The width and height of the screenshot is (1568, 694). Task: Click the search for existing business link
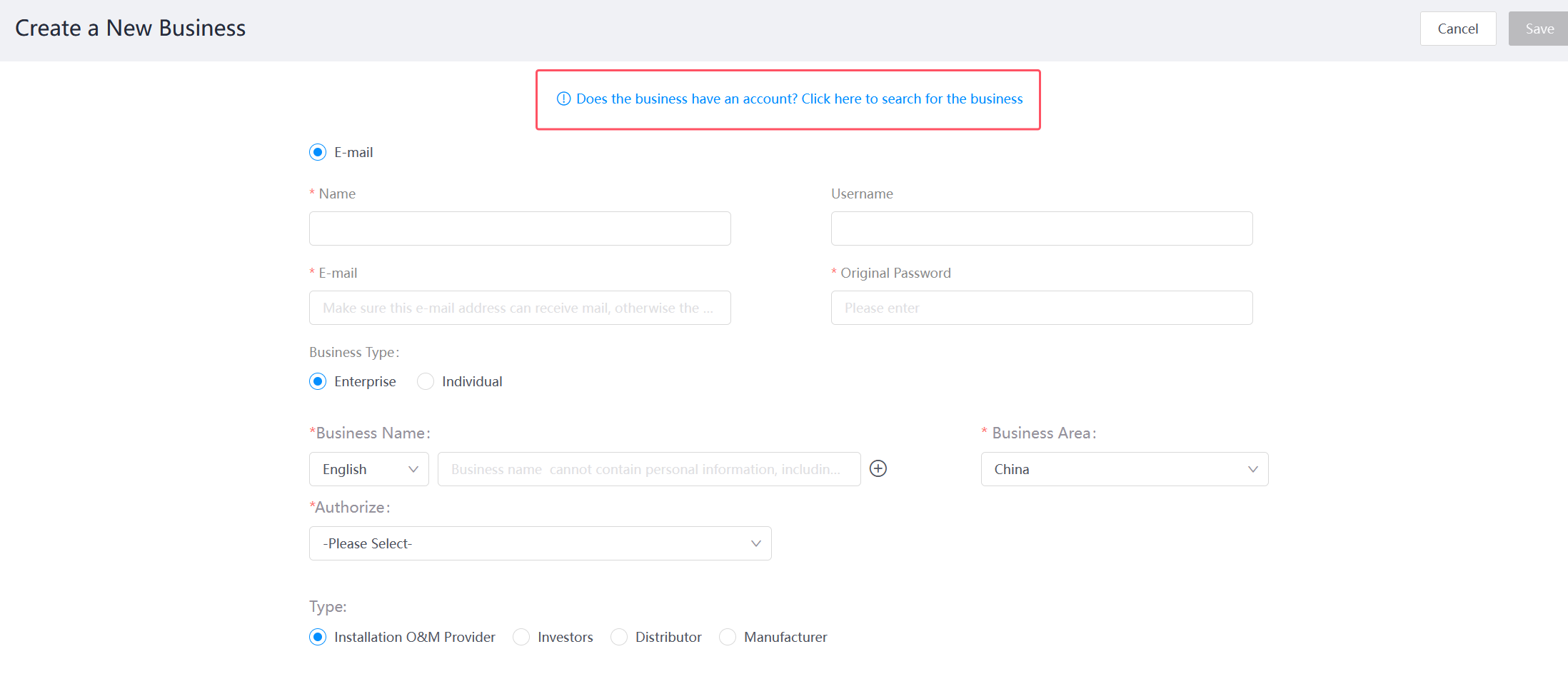tap(799, 99)
